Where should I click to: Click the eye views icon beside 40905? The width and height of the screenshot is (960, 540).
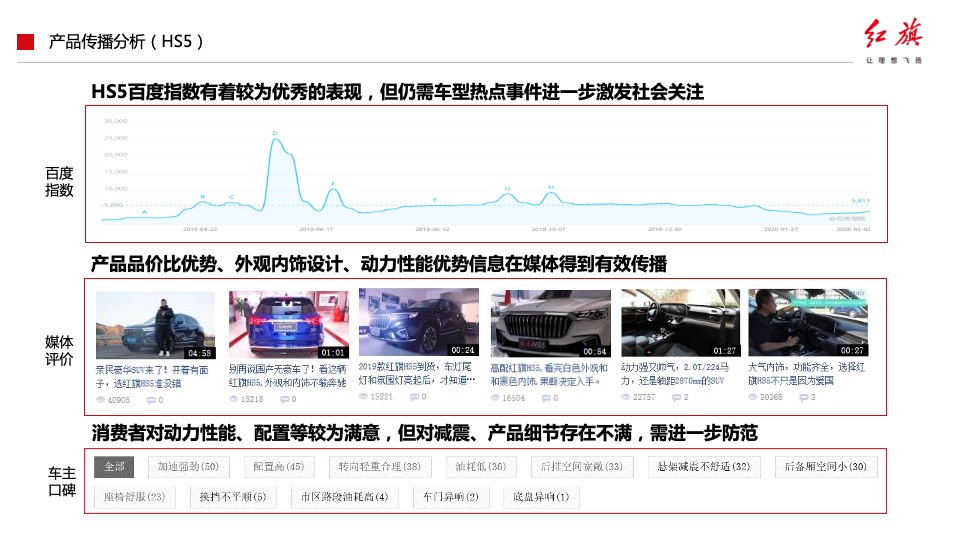[100, 400]
